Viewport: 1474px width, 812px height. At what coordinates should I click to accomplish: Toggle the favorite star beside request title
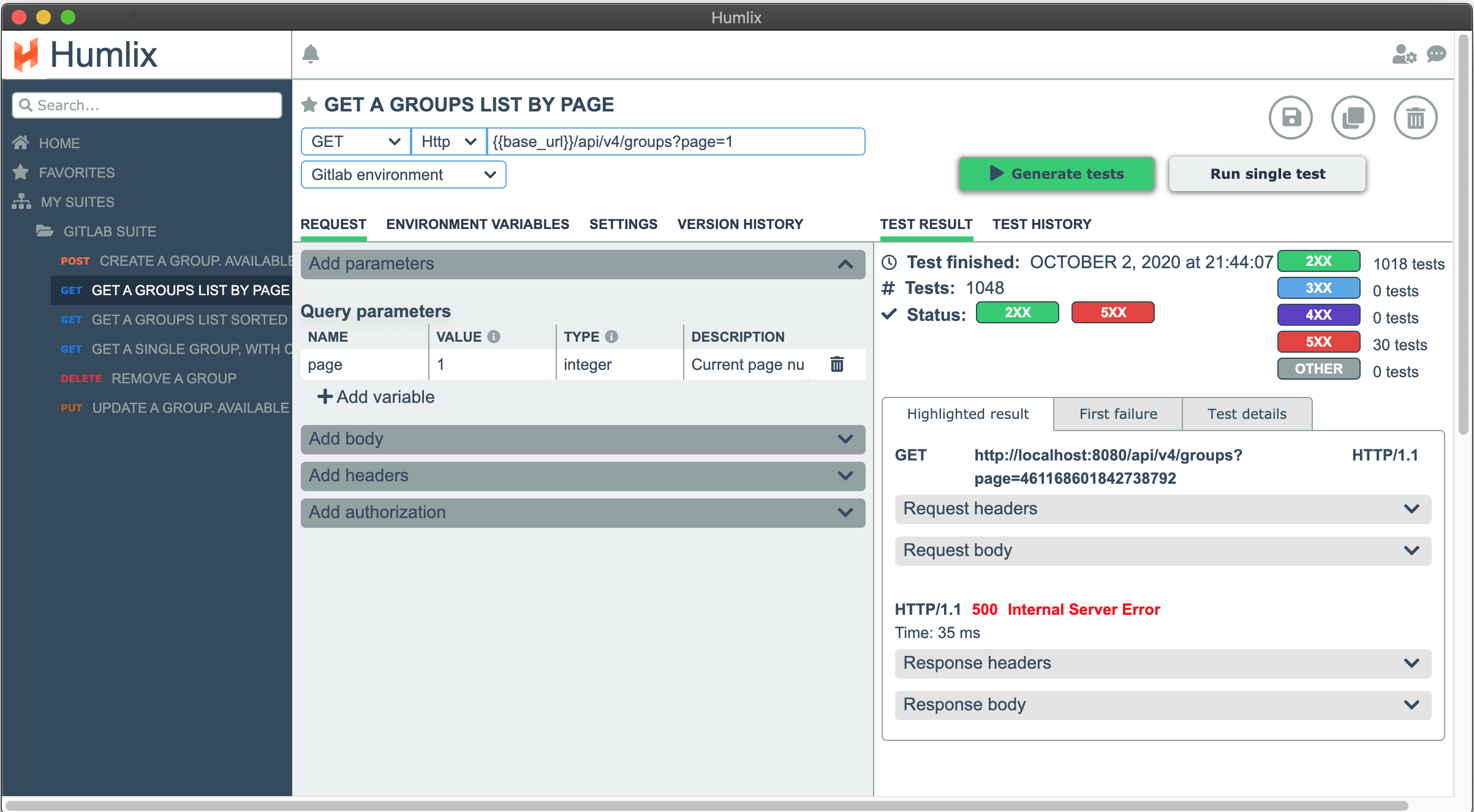coord(309,105)
